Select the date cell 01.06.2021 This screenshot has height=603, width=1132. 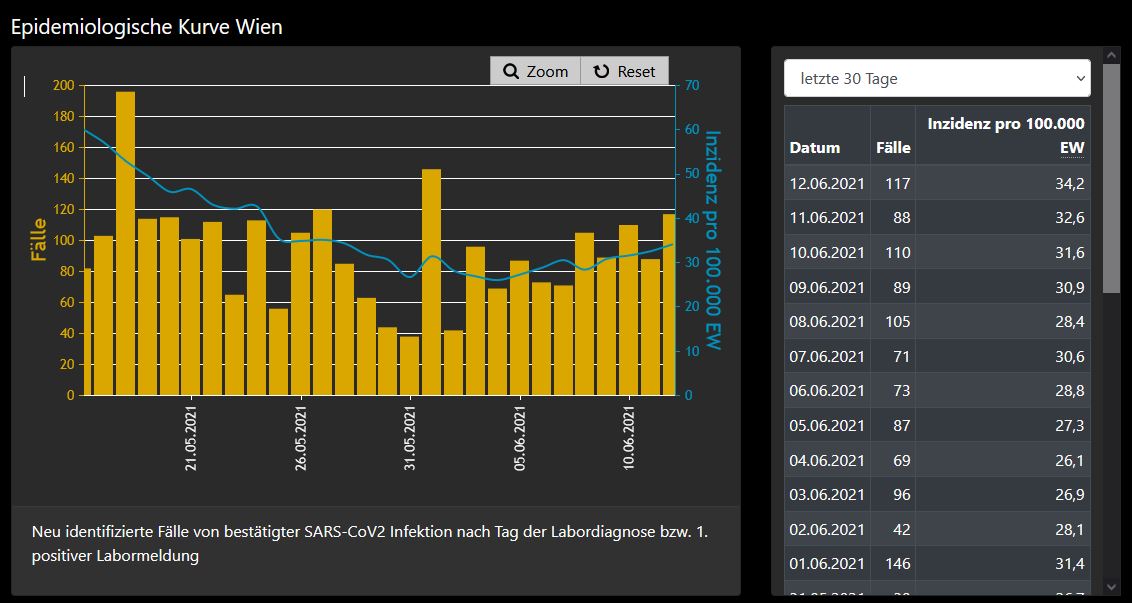(827, 563)
